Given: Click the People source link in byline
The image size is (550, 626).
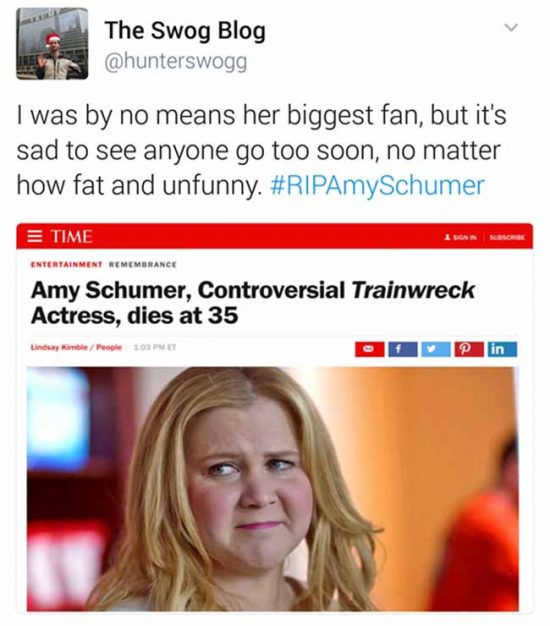Looking at the screenshot, I should [x=109, y=347].
